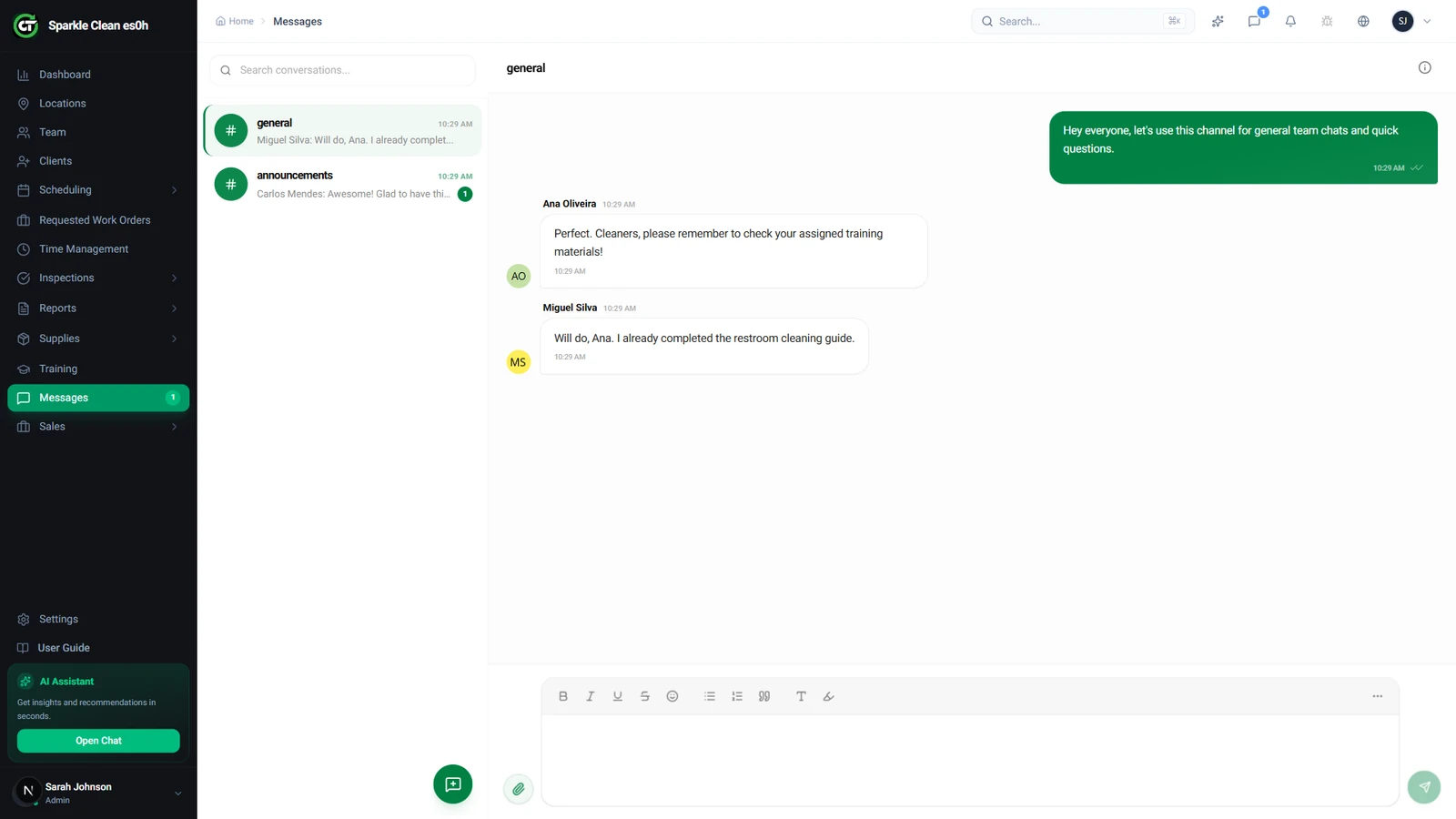
Task: Open the account dropdown chevron in top bar
Action: (x=1427, y=21)
